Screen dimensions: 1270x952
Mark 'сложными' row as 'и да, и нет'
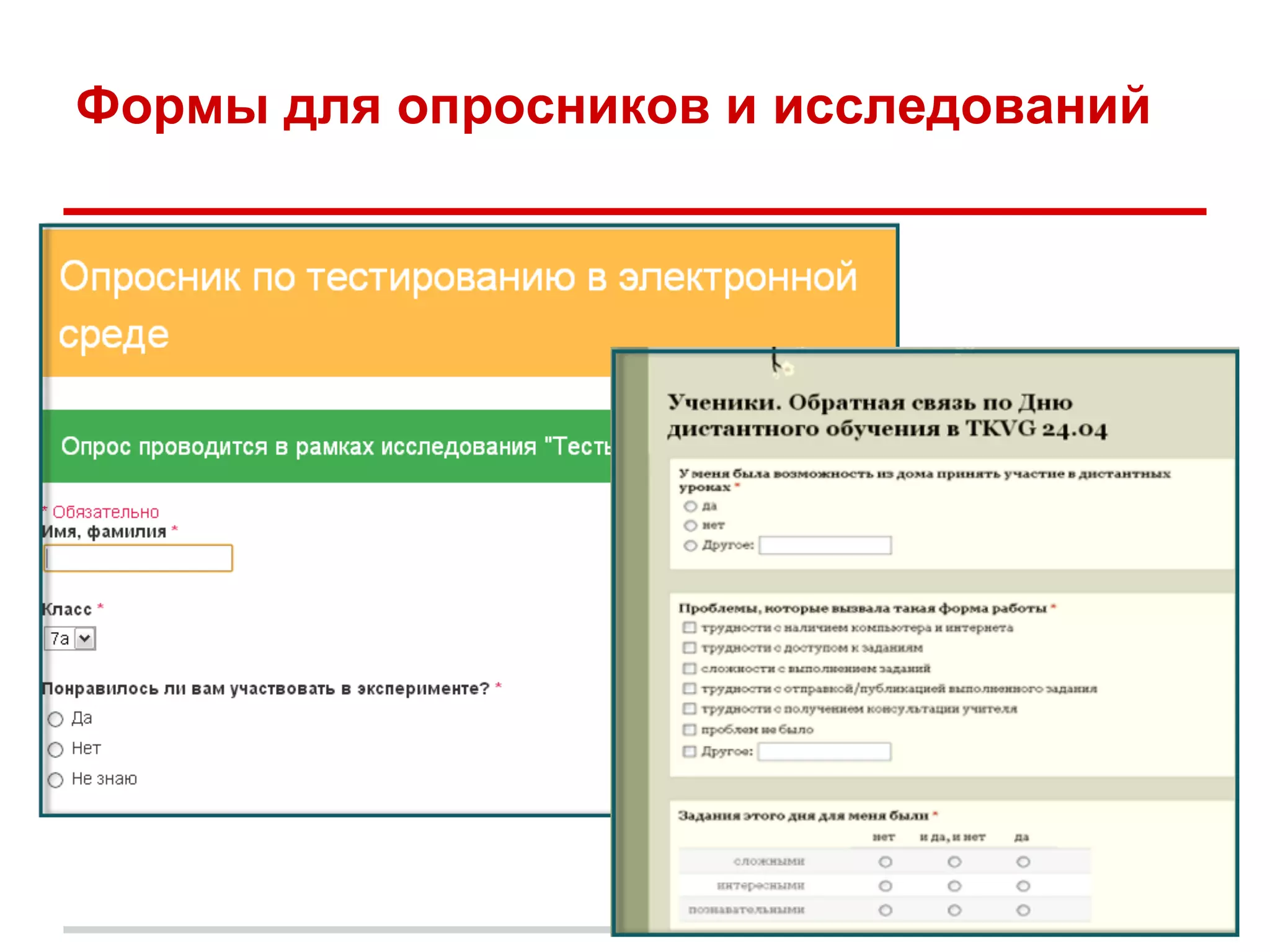[954, 862]
